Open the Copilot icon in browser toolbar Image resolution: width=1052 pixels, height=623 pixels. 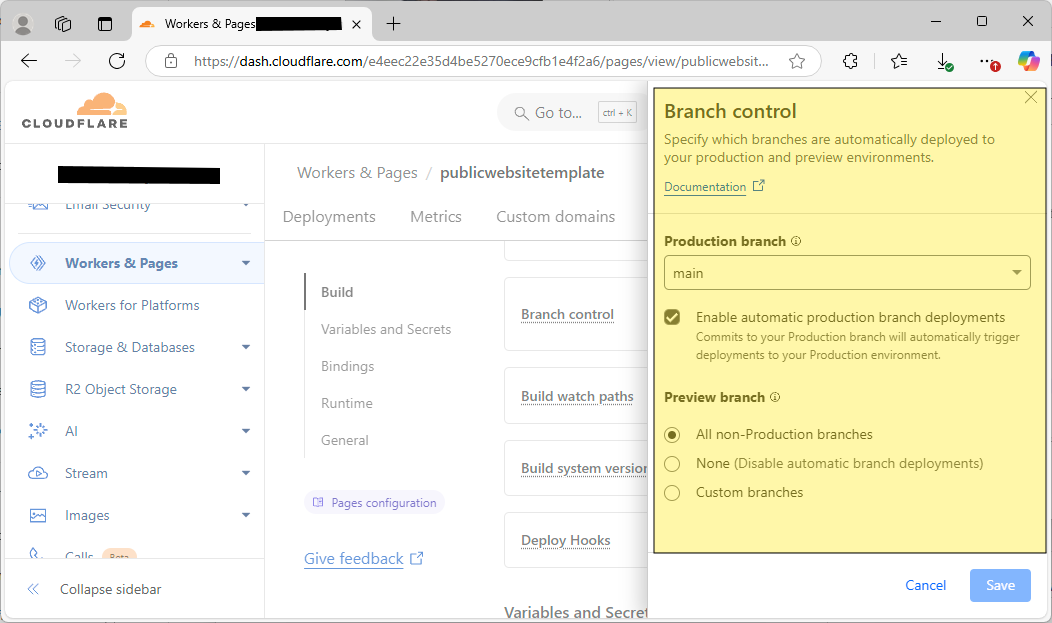coord(1028,61)
